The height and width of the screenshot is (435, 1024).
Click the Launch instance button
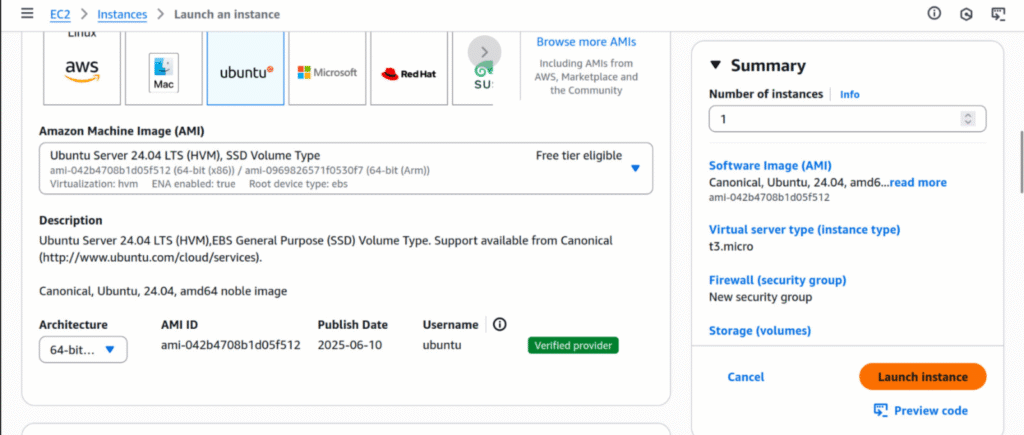point(923,377)
